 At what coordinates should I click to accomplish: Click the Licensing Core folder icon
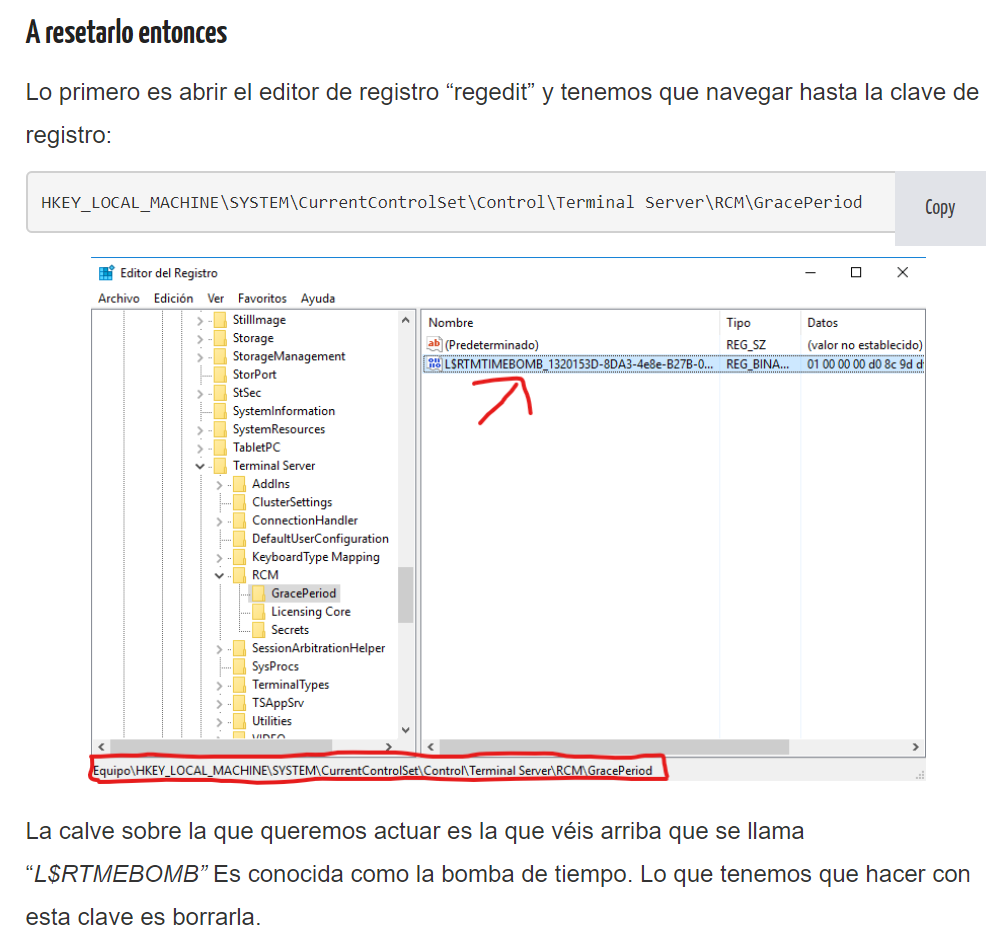point(258,612)
